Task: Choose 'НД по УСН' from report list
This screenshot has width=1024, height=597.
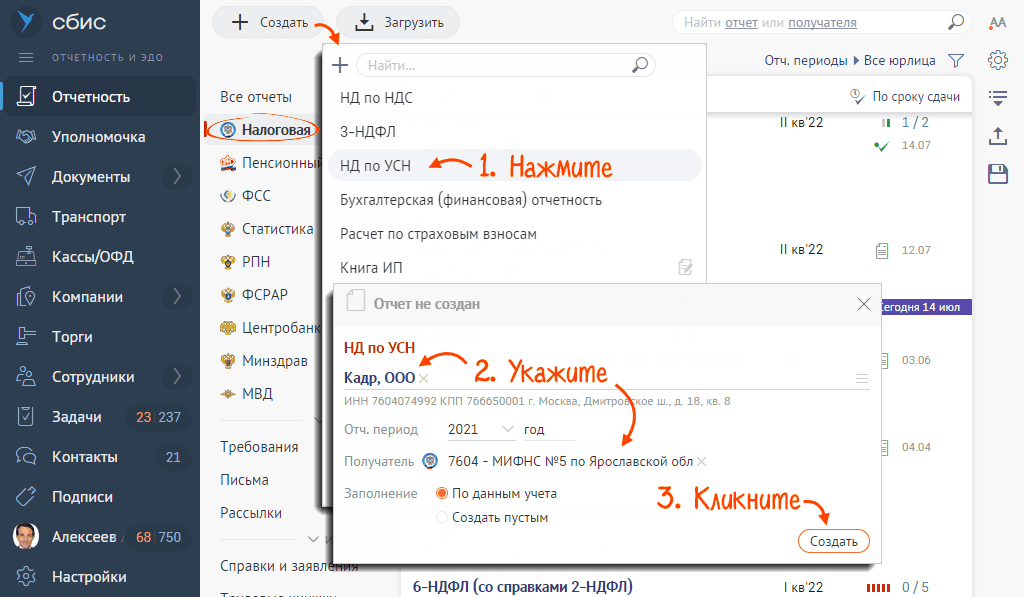Action: (x=375, y=165)
